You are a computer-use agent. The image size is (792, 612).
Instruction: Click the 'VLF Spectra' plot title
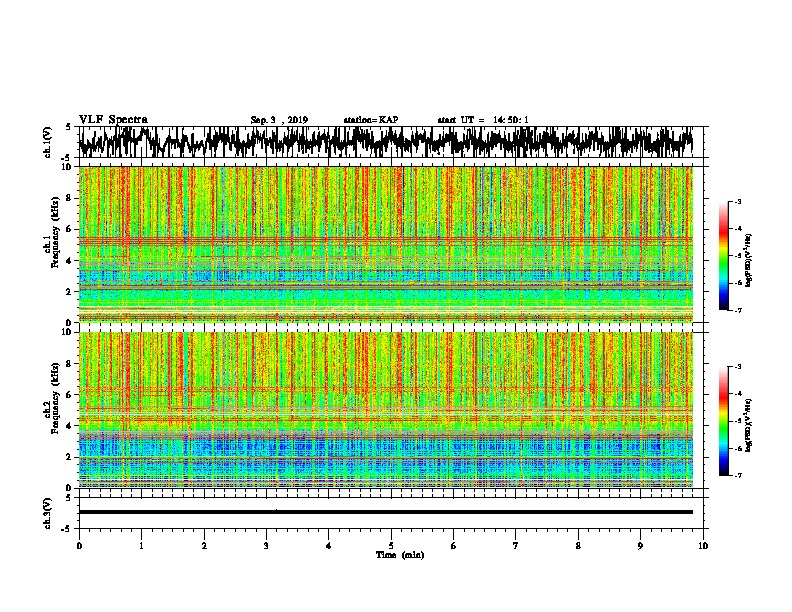[x=113, y=120]
